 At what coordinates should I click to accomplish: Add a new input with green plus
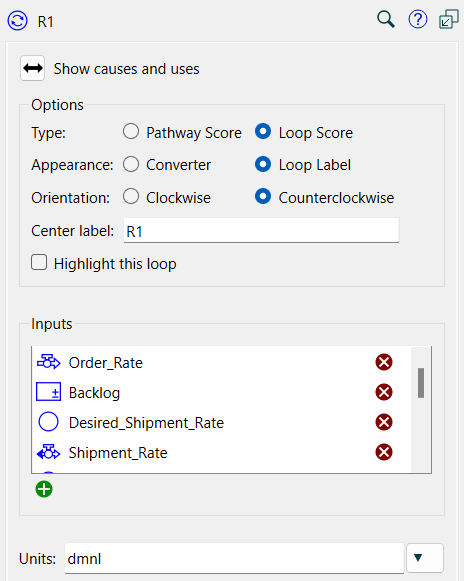[x=44, y=489]
